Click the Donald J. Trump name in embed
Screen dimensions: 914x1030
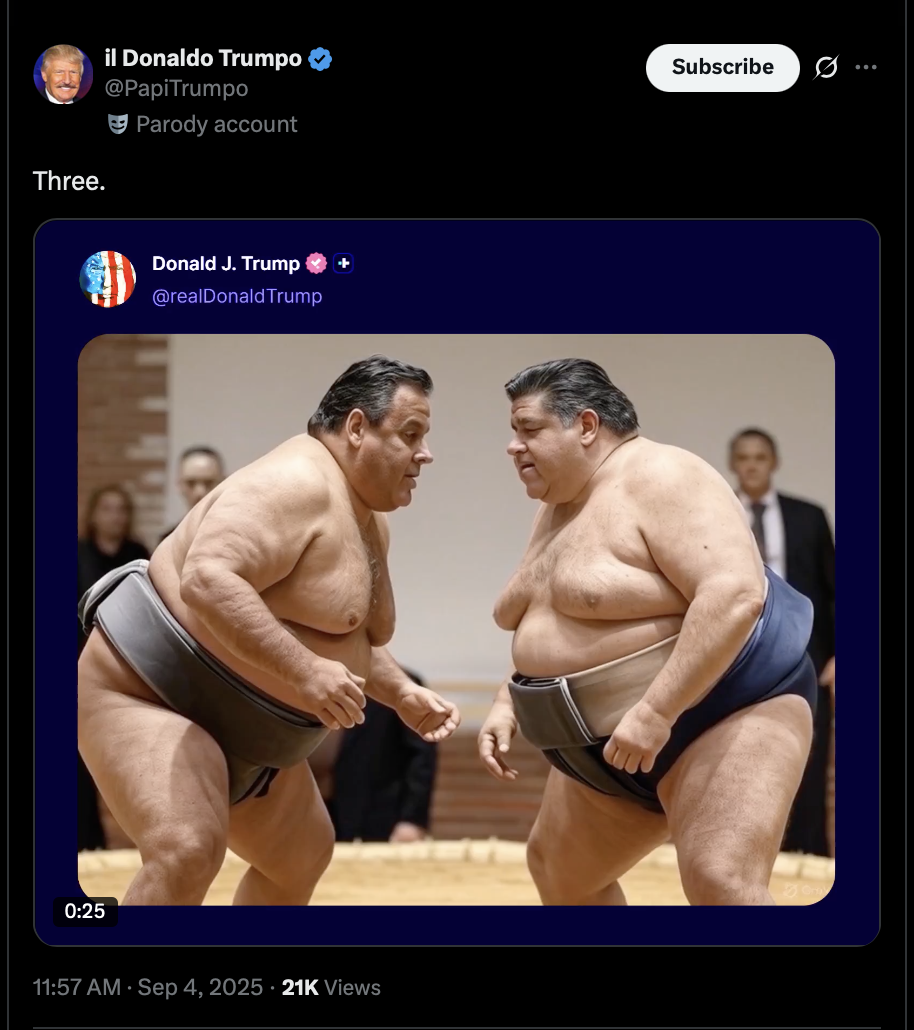225,263
